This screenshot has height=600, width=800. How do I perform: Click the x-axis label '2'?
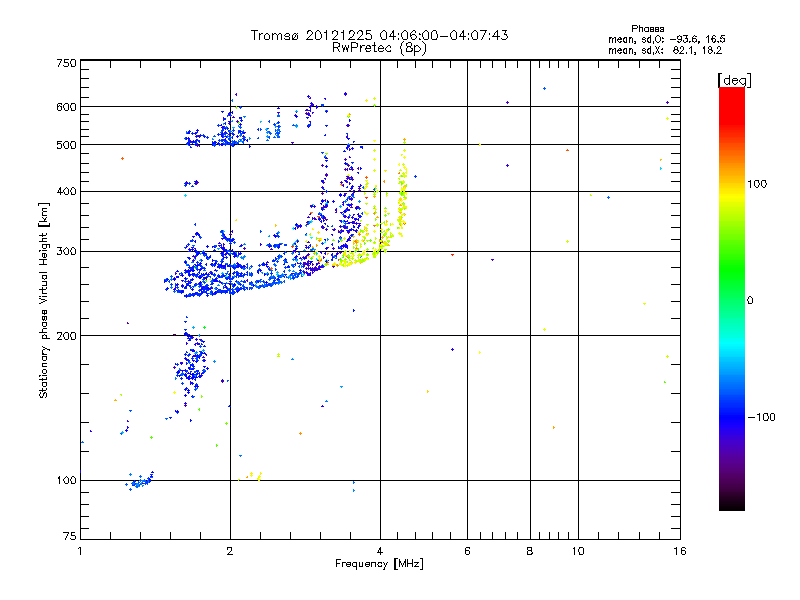(x=230, y=551)
